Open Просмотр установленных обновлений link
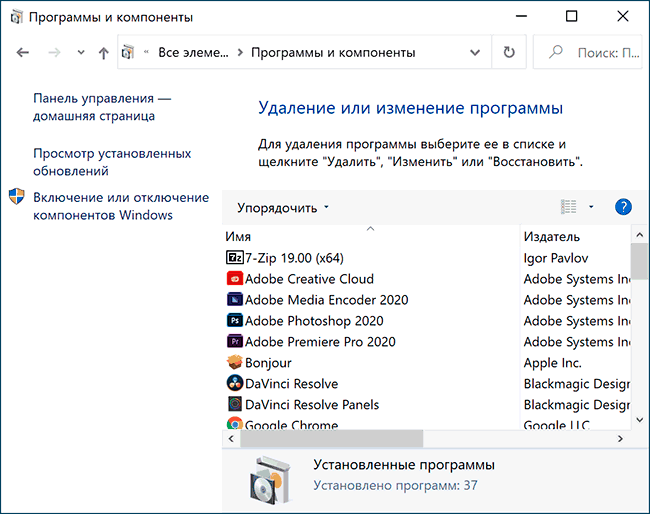The height and width of the screenshot is (514, 650). pos(112,162)
